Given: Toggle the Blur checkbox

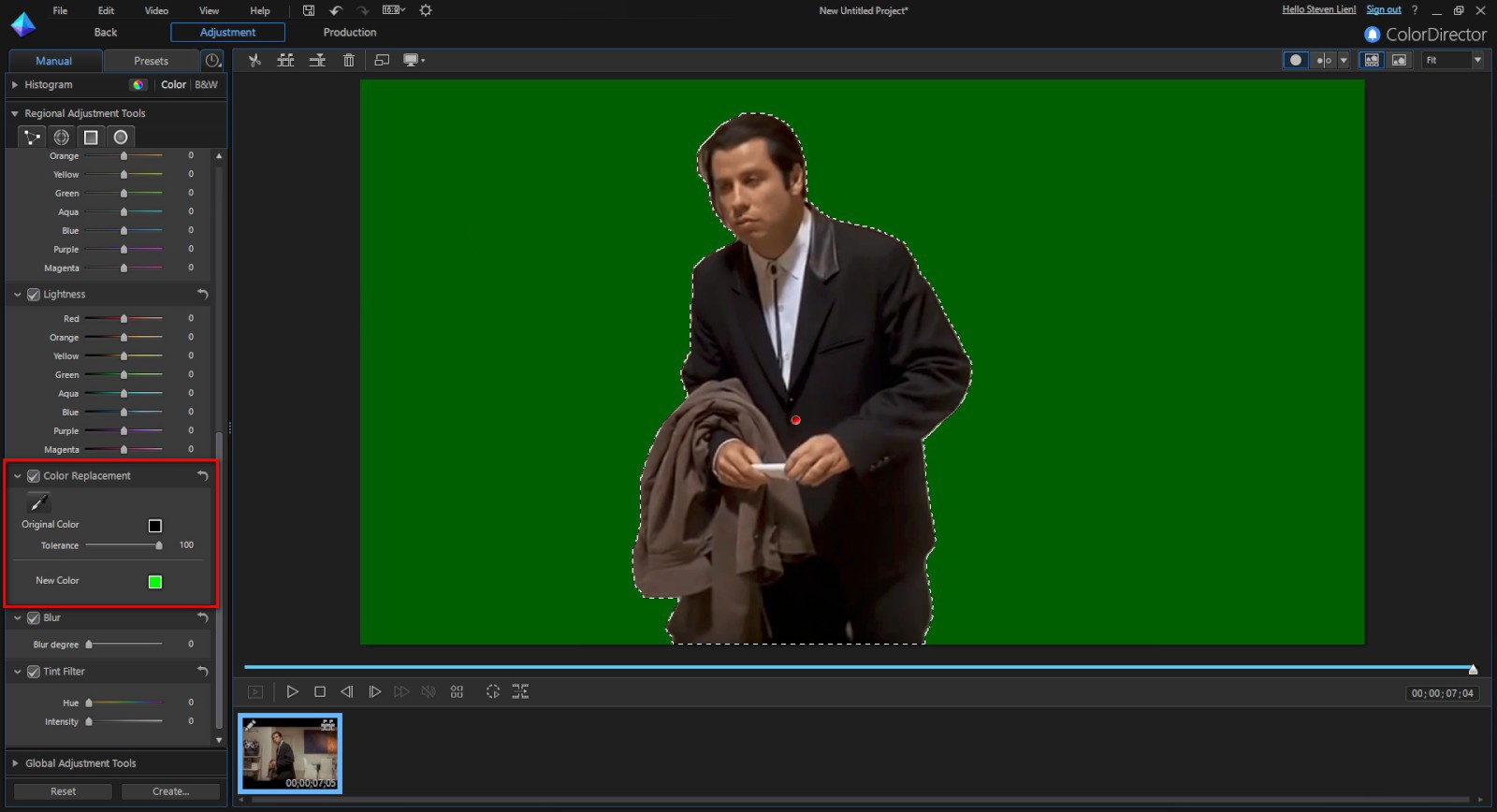Looking at the screenshot, I should coord(34,617).
